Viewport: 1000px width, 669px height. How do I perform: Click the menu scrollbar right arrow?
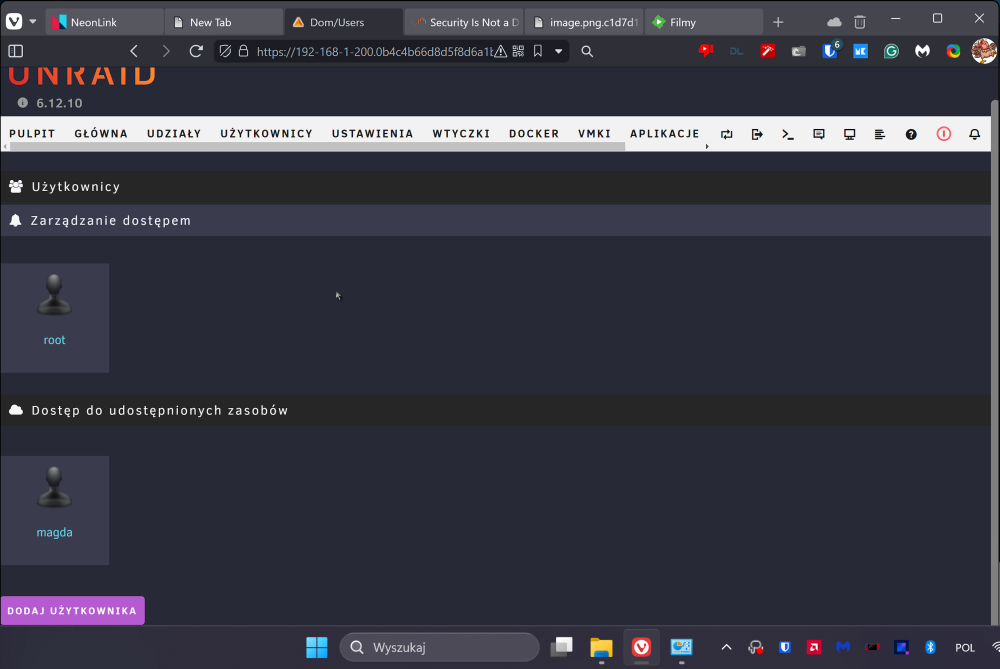[707, 147]
